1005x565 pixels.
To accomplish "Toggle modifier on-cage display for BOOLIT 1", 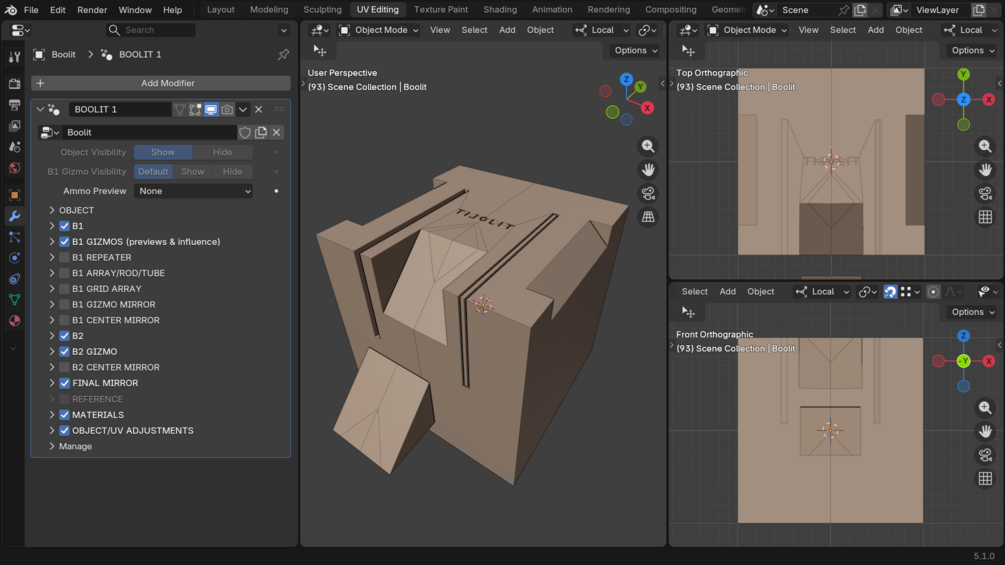I will click(179, 110).
